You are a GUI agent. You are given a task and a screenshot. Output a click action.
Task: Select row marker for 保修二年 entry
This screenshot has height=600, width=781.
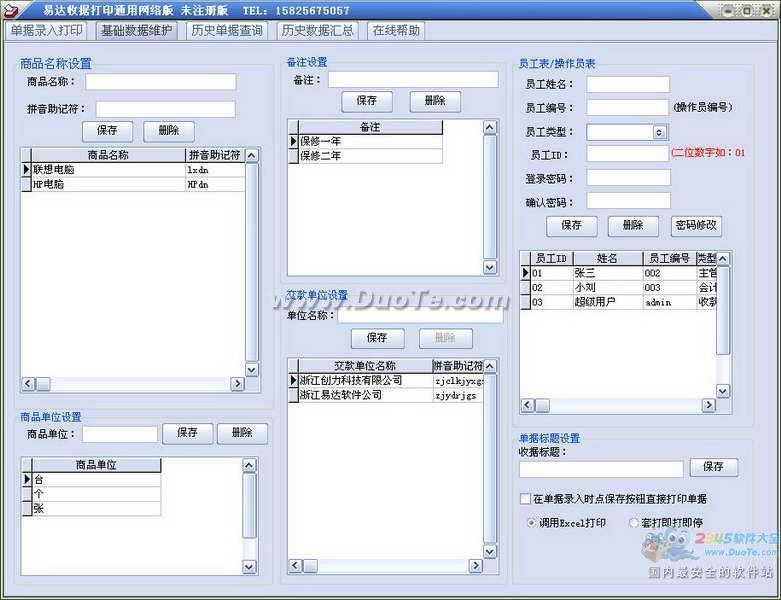click(293, 156)
